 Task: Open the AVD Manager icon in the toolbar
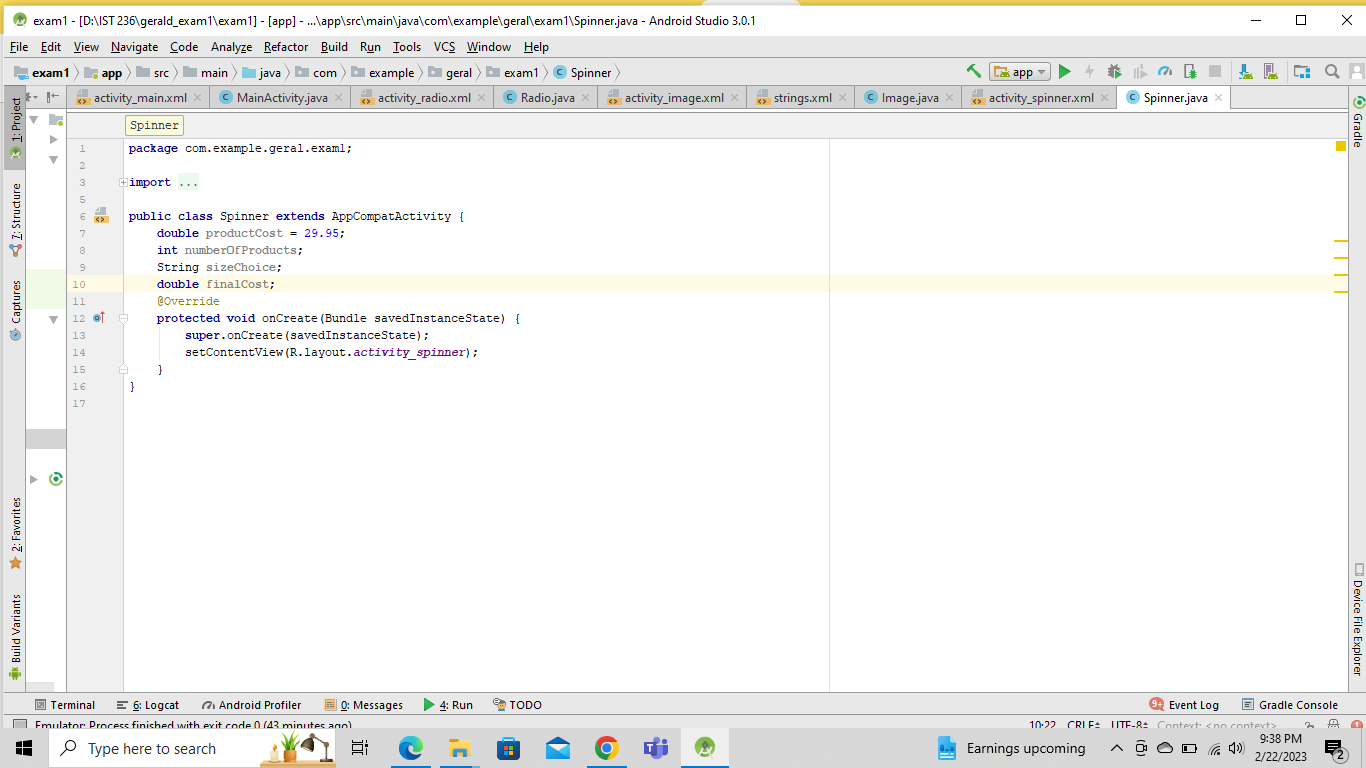point(1270,72)
